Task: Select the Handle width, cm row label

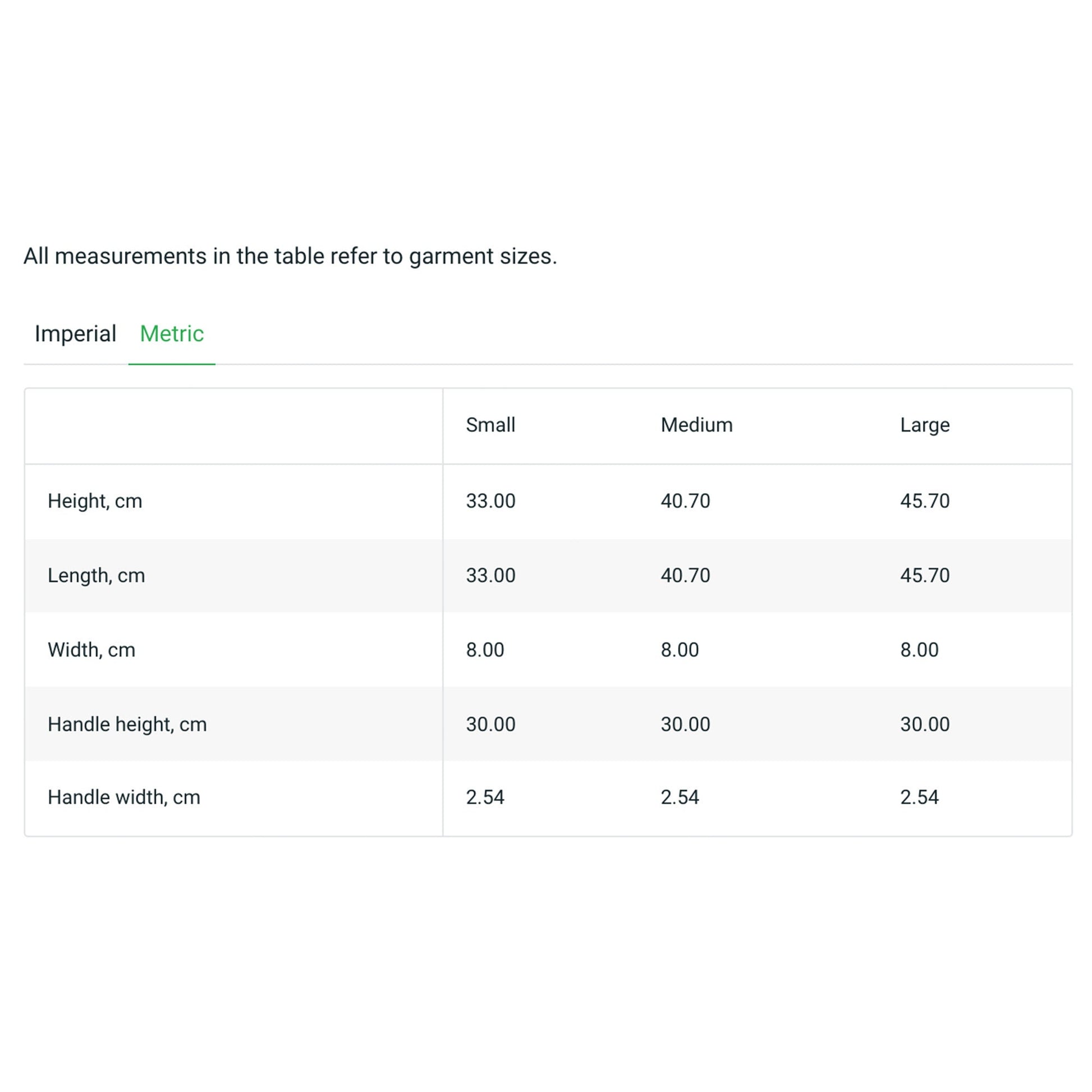Action: (124, 797)
